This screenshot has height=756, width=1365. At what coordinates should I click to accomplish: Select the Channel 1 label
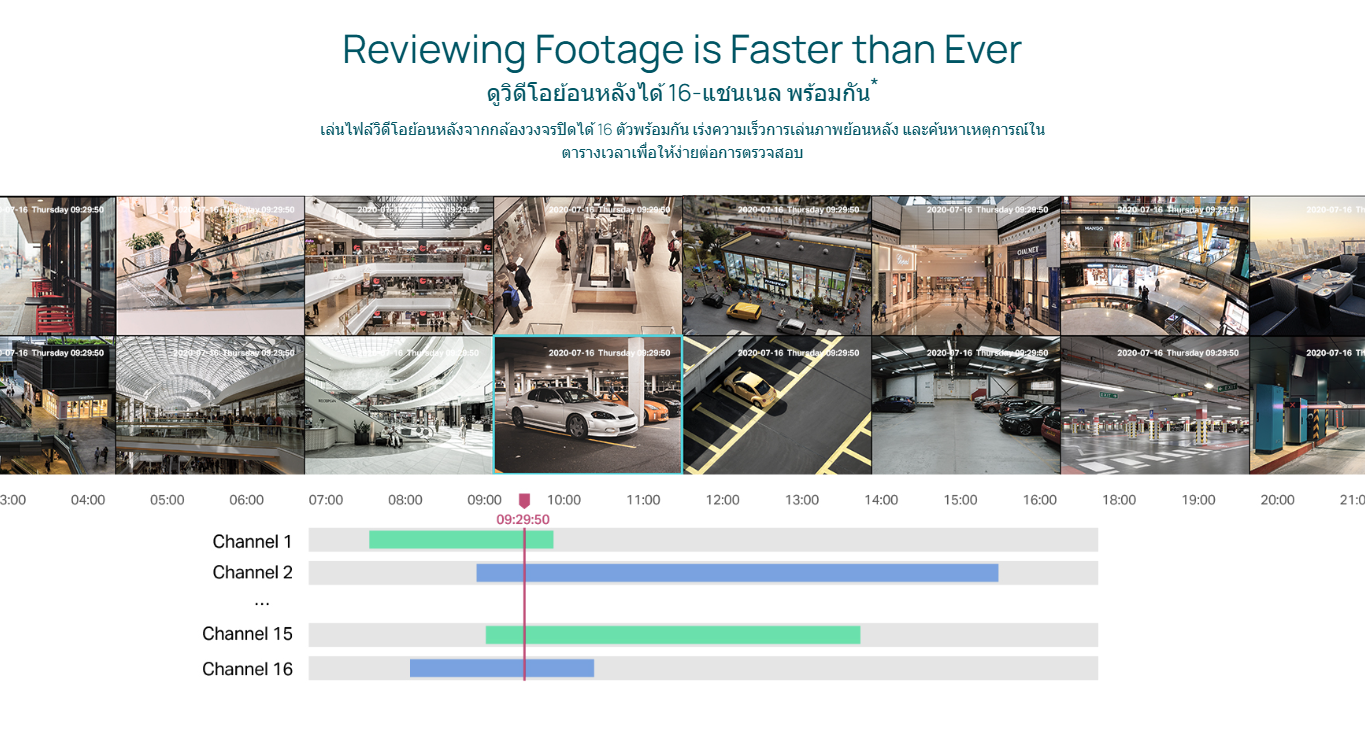point(252,542)
